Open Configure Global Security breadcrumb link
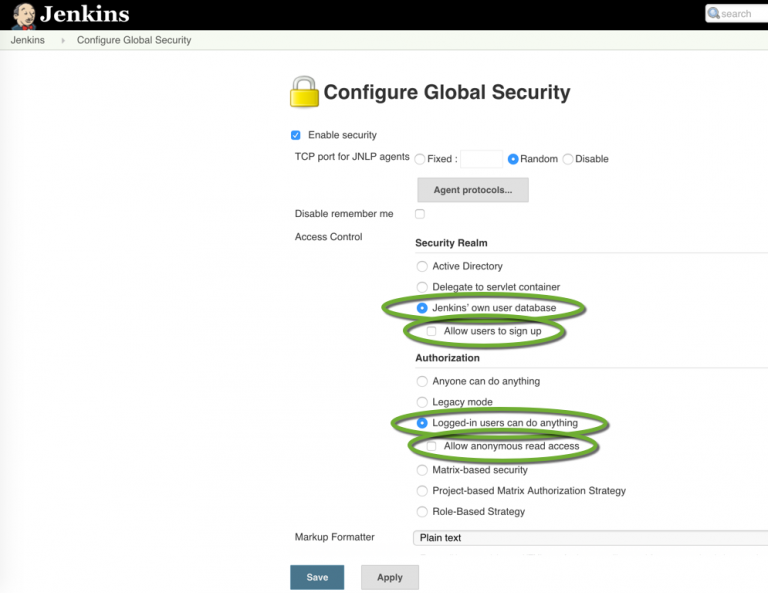This screenshot has height=593, width=768. click(x=134, y=40)
